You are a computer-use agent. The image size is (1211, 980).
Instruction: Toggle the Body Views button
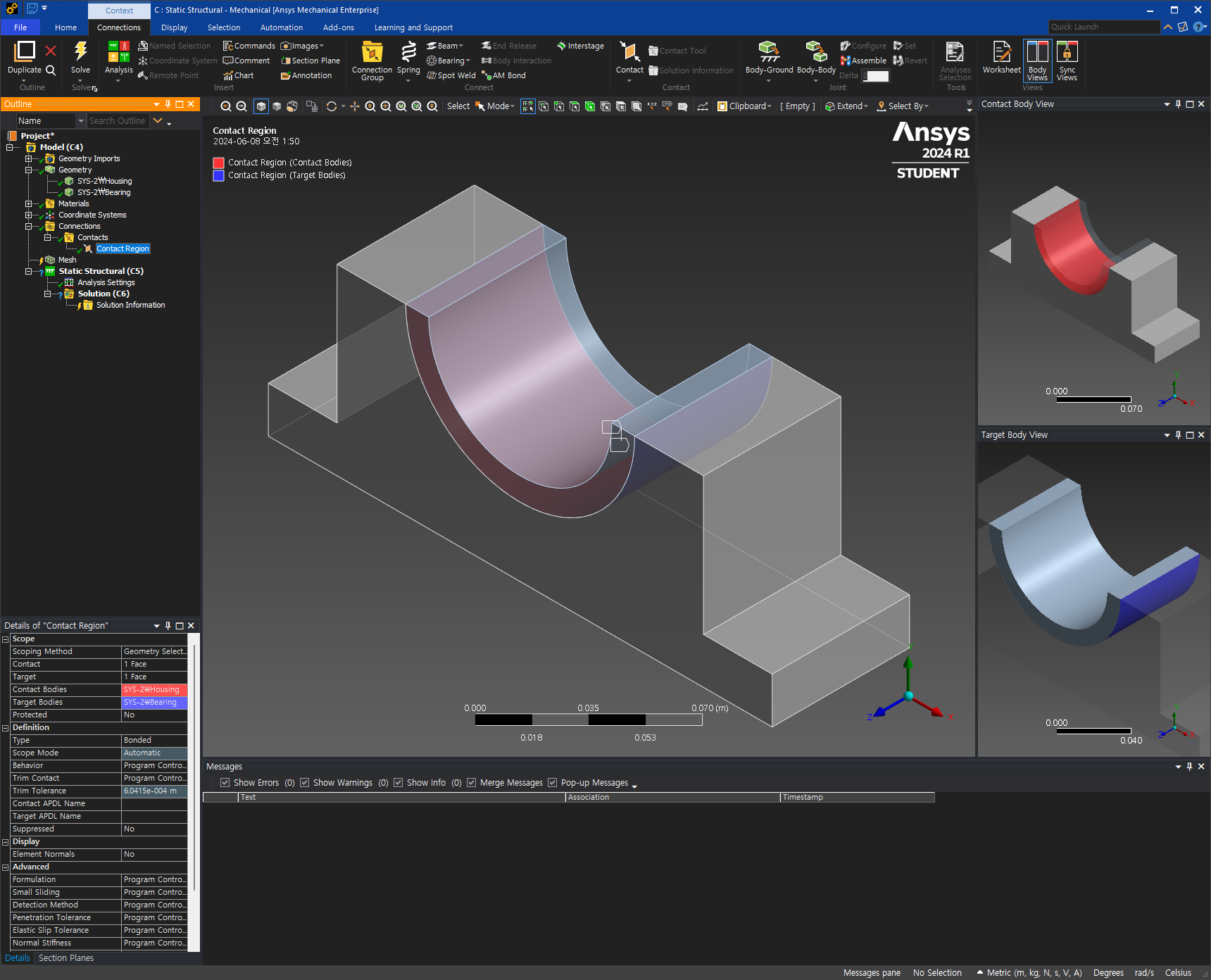[x=1037, y=61]
